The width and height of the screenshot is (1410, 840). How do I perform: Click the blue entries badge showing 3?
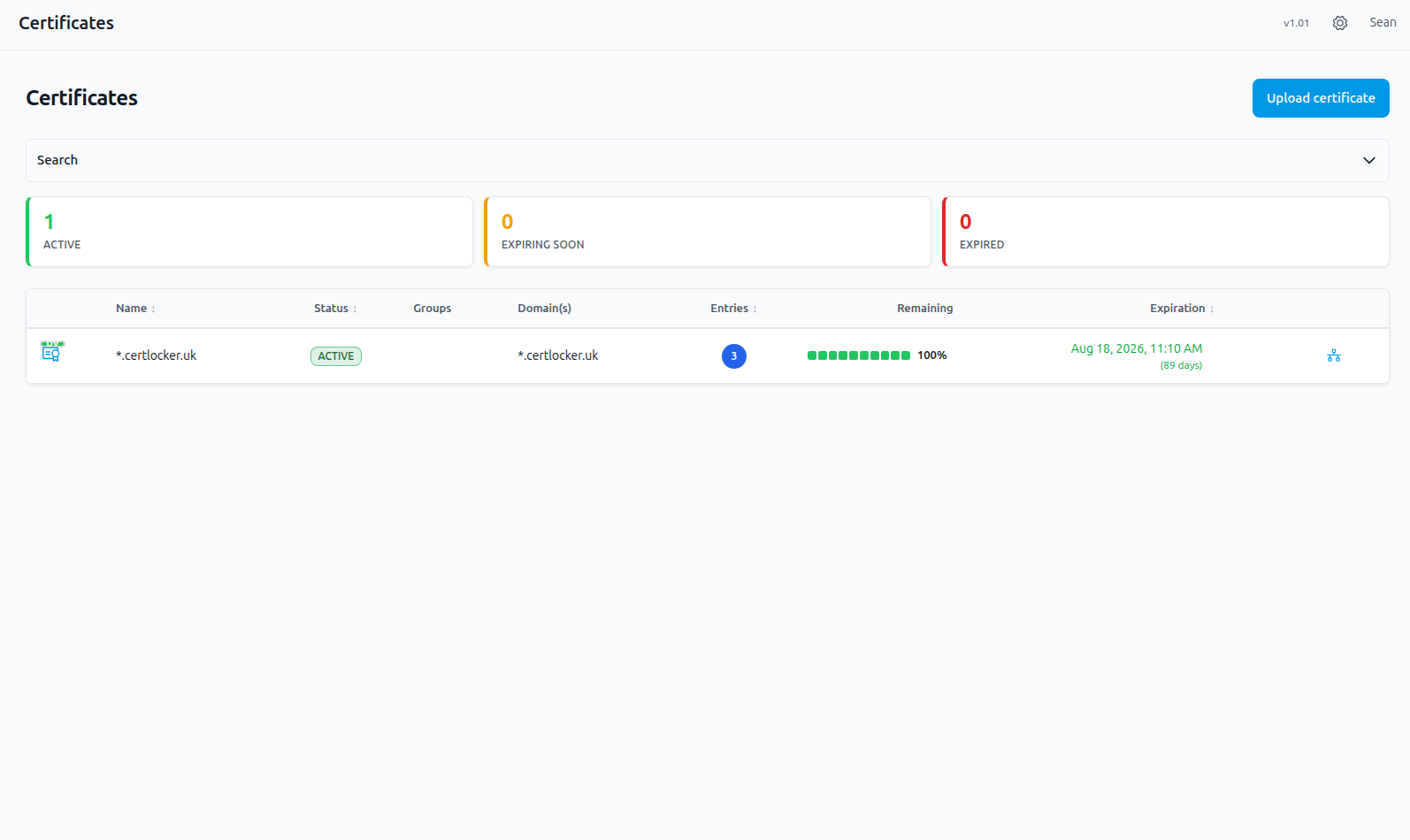[734, 356]
